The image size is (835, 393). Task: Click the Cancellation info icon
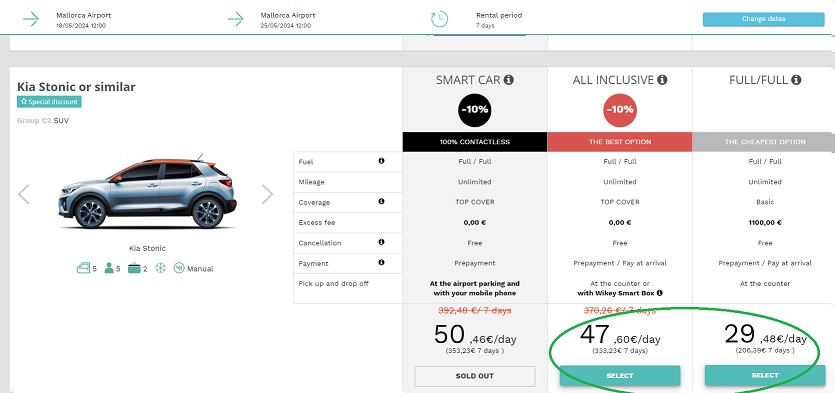click(x=381, y=242)
